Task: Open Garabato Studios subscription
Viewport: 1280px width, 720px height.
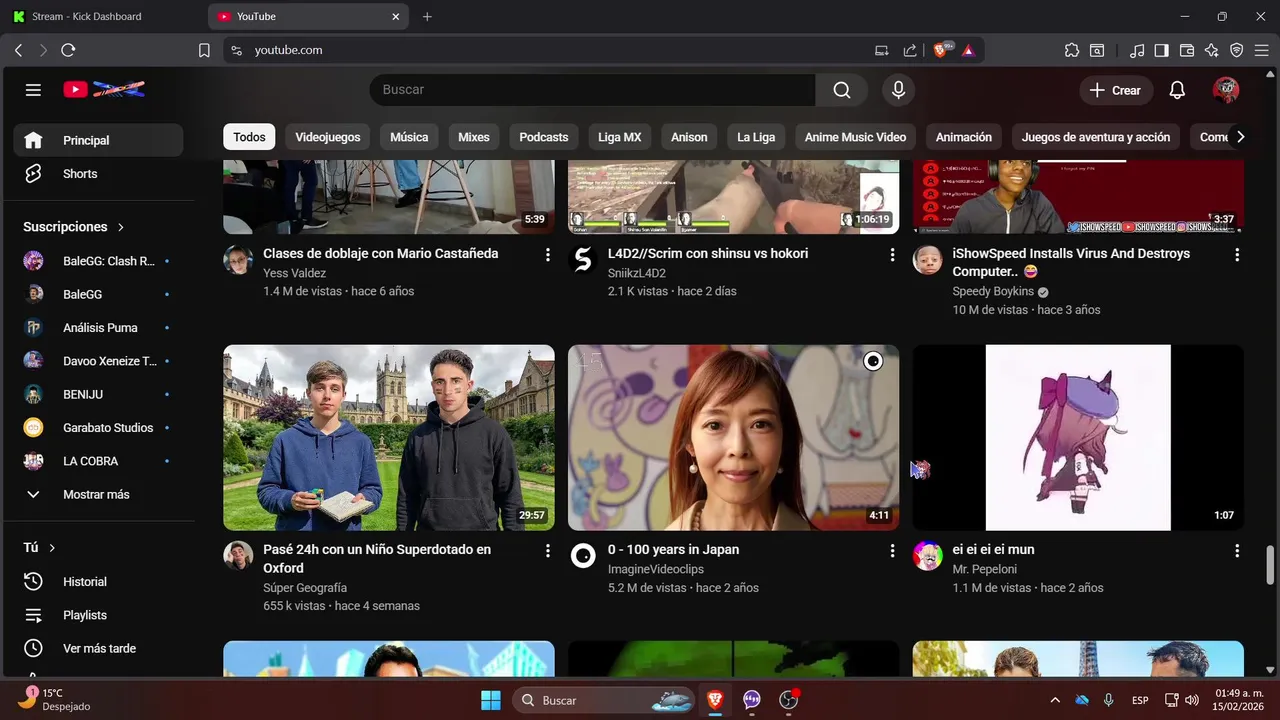Action: 98,427
